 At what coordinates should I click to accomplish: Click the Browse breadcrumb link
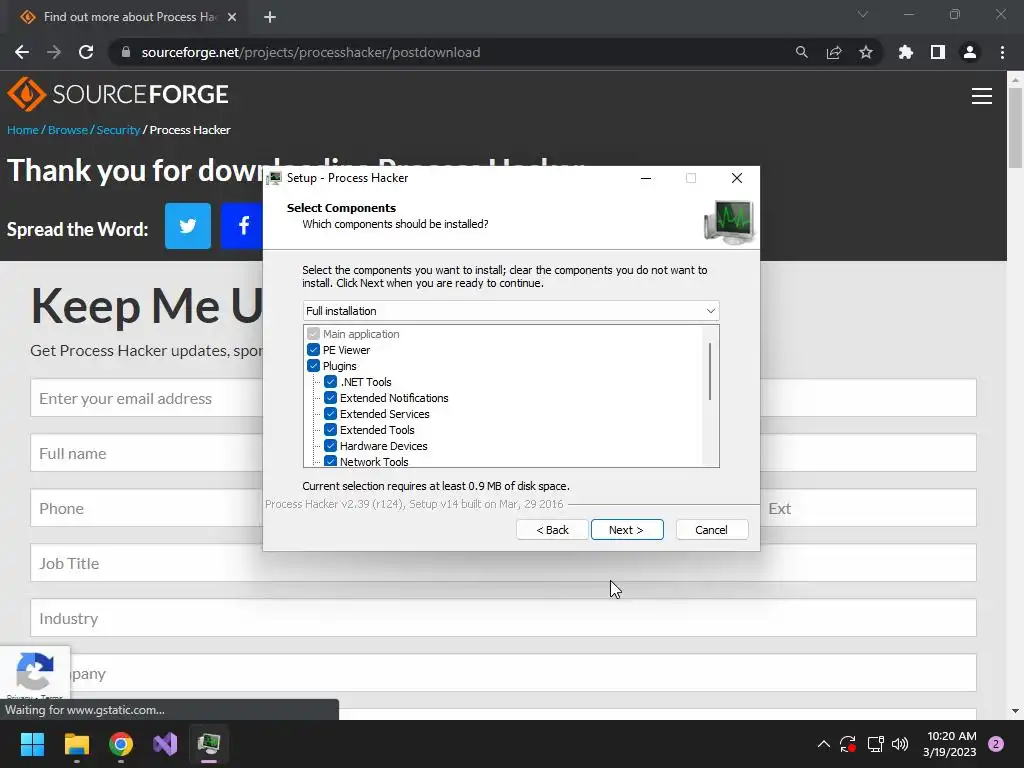click(x=67, y=130)
